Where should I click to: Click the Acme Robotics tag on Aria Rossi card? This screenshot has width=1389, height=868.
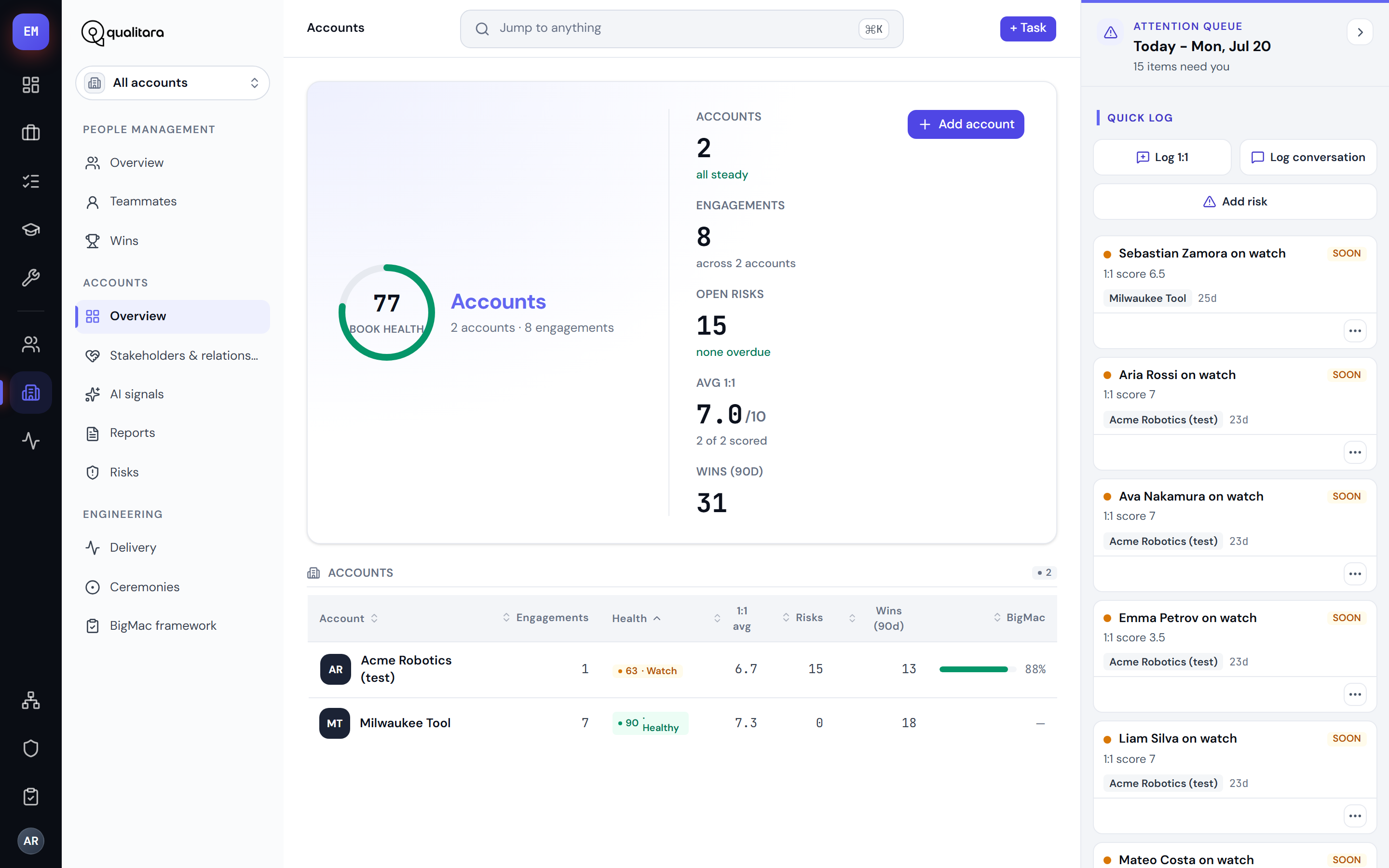click(x=1163, y=420)
